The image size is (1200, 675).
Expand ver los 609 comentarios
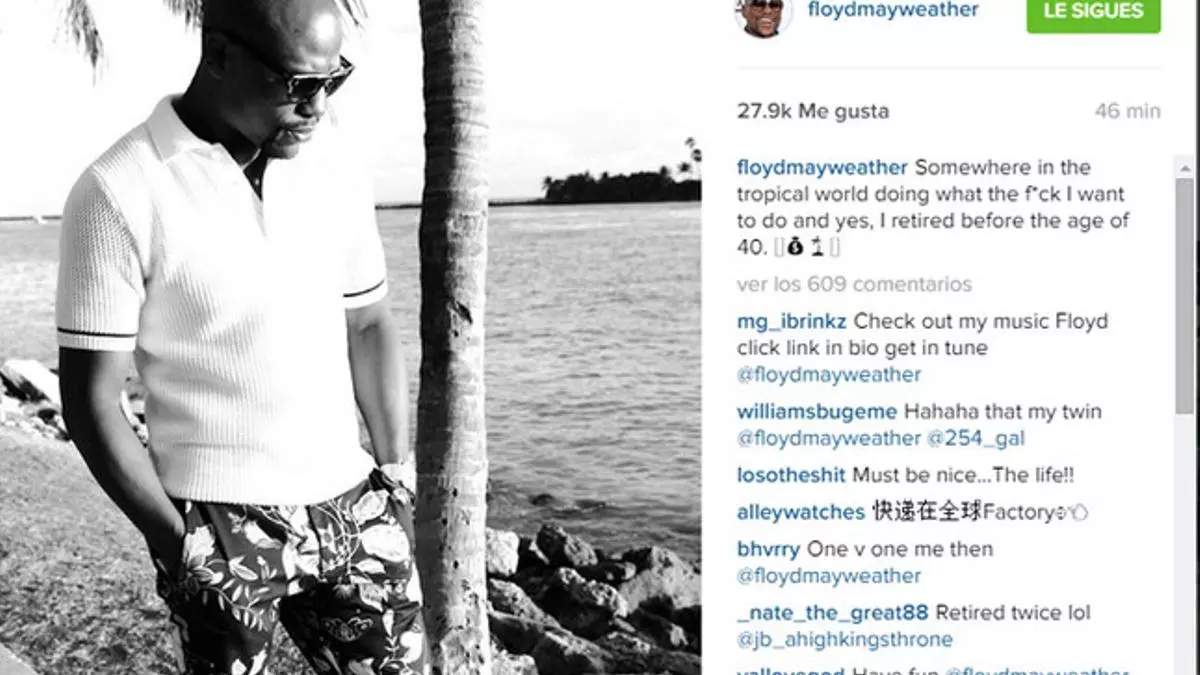click(x=854, y=284)
